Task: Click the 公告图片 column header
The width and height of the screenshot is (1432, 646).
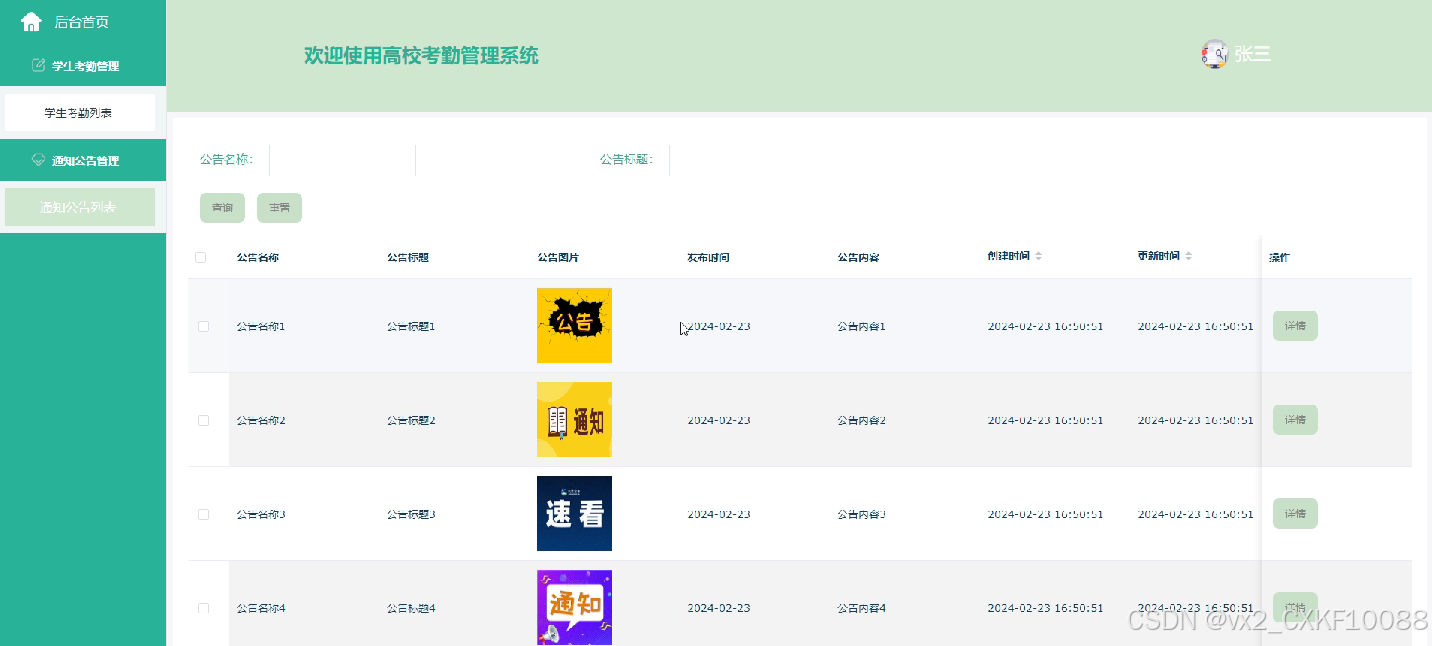Action: tap(558, 257)
